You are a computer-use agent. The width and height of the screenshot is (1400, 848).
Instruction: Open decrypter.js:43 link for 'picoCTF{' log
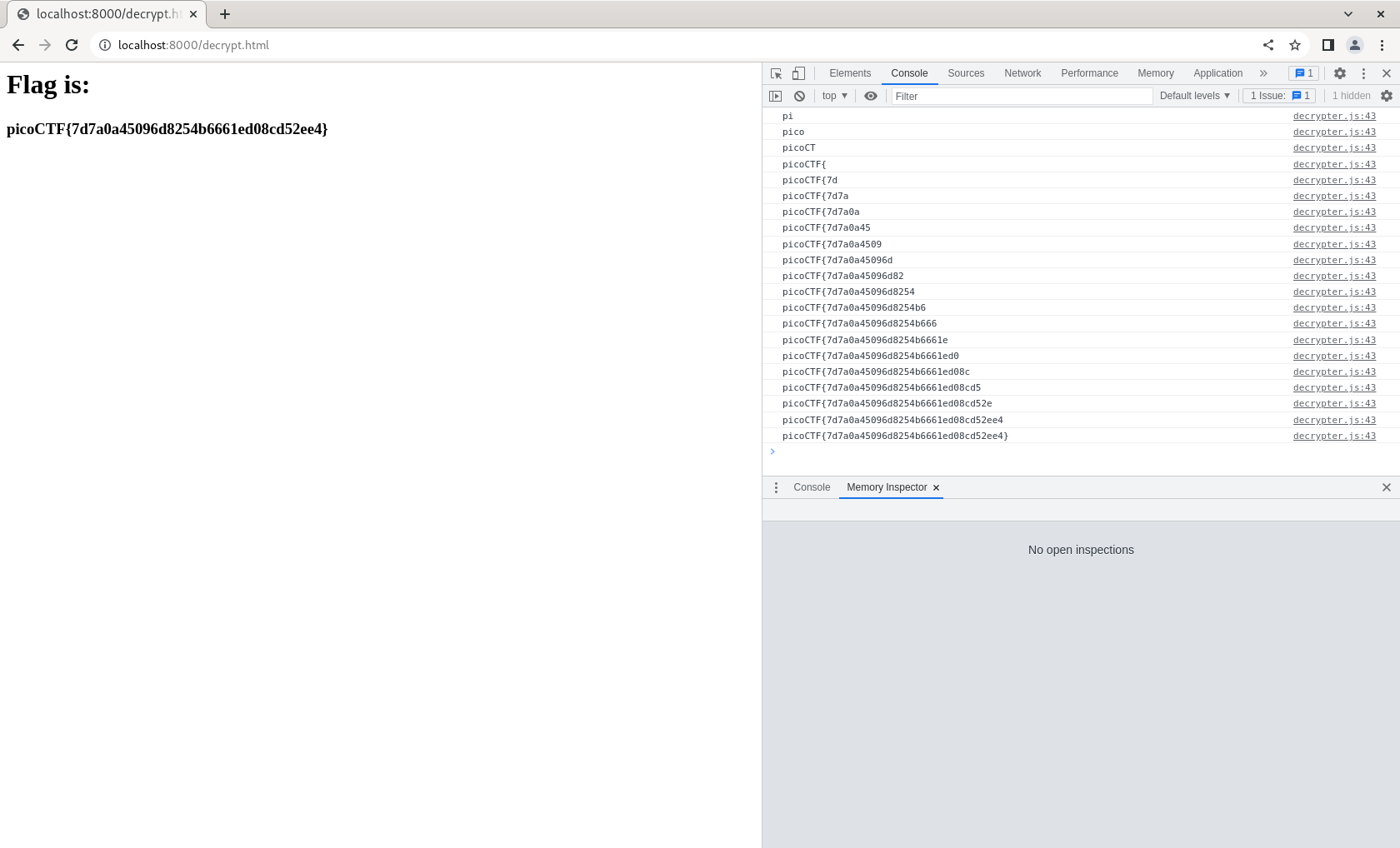pos(1334,164)
